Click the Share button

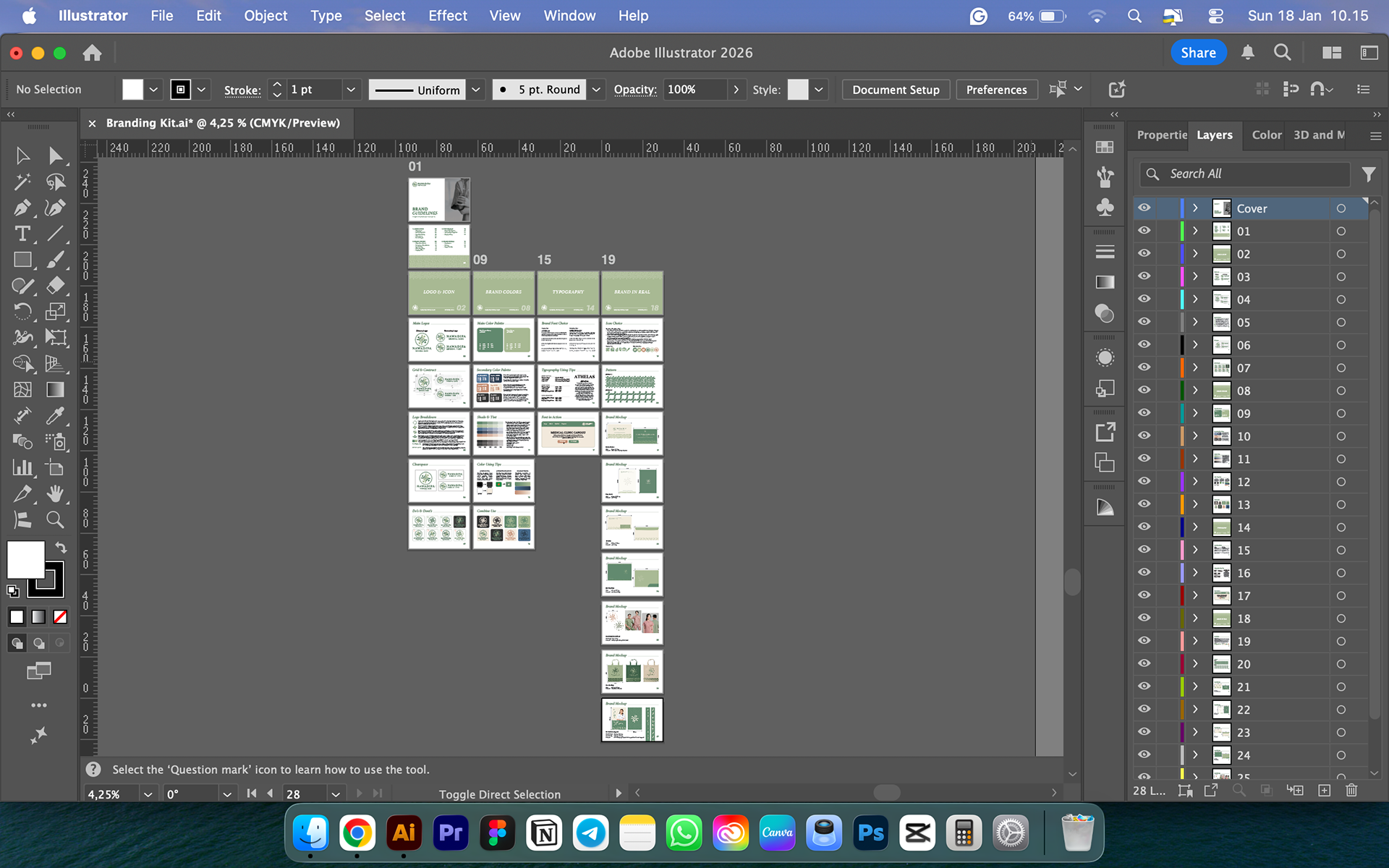[x=1198, y=53]
